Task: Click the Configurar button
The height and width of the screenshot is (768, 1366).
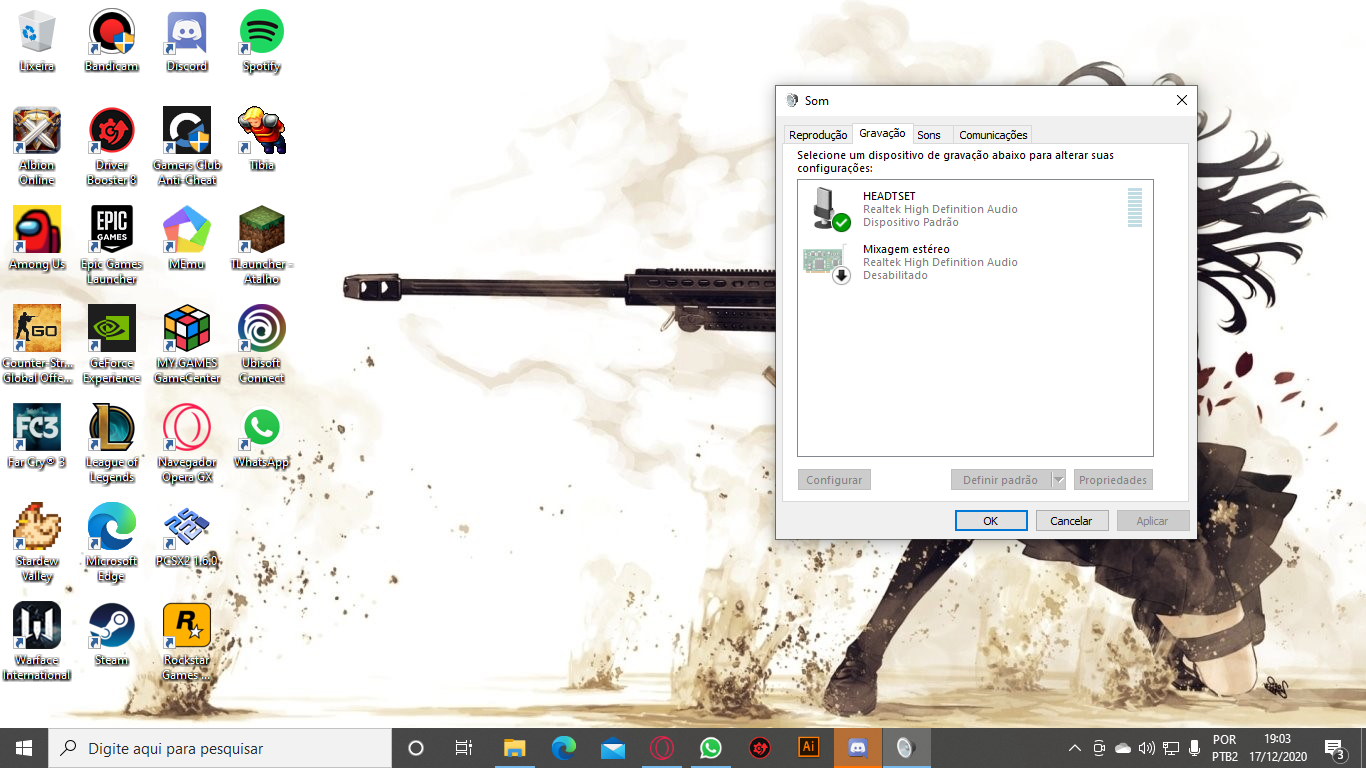Action: coord(834,480)
